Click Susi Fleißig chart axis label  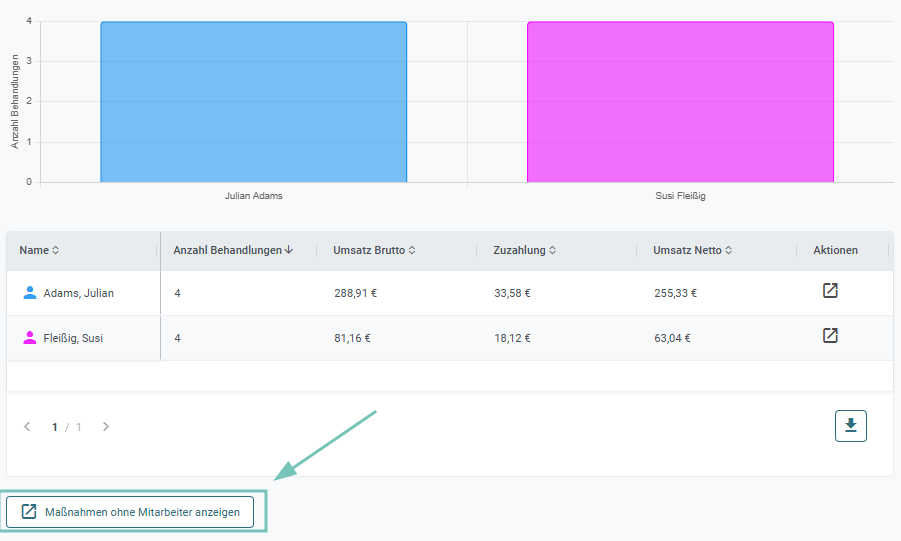coord(680,195)
